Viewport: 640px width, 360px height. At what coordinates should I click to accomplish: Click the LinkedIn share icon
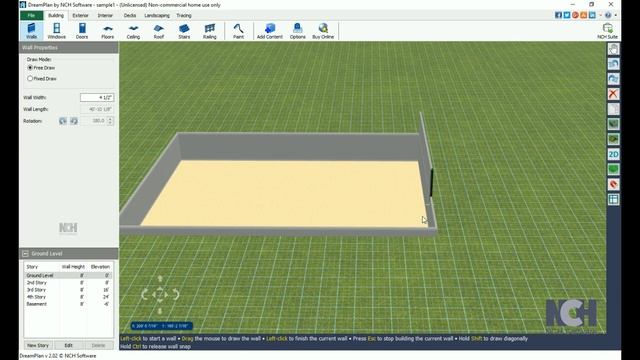pyautogui.click(x=592, y=15)
